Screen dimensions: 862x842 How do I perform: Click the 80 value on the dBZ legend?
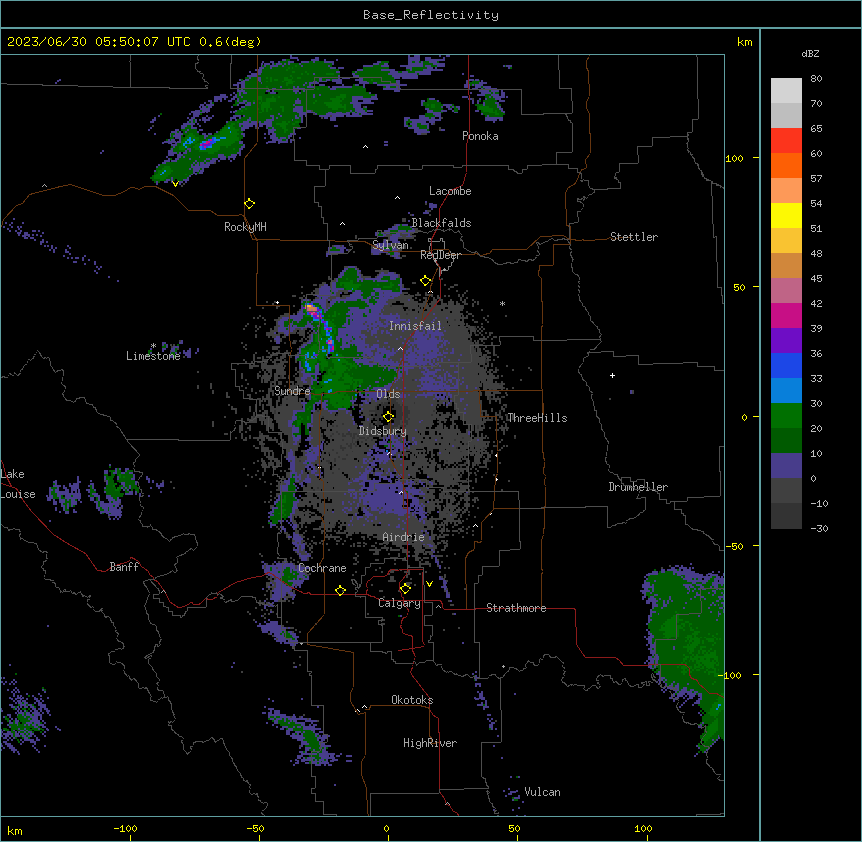tap(816, 78)
